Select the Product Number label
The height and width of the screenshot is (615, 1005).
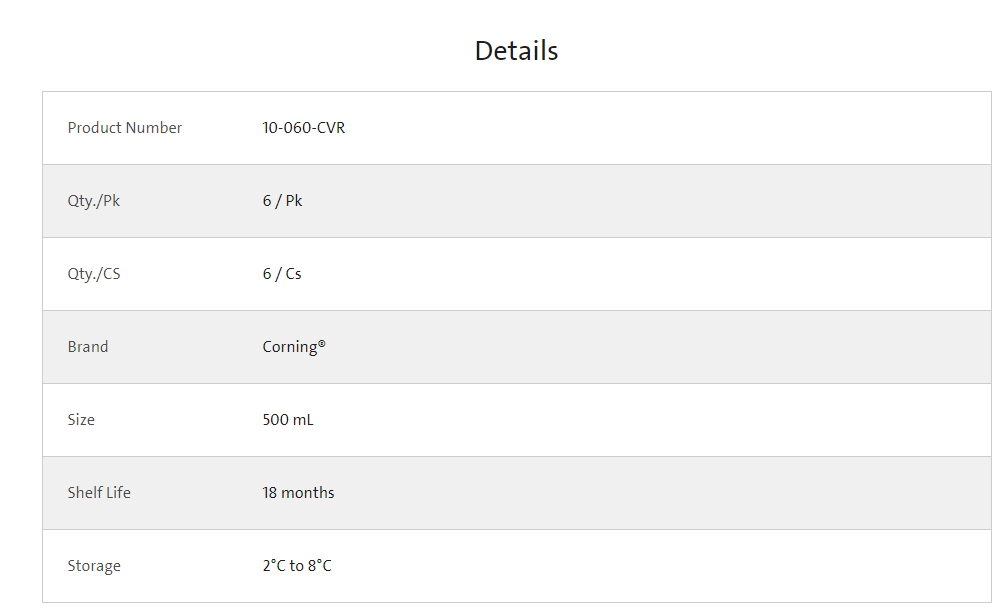click(x=124, y=127)
